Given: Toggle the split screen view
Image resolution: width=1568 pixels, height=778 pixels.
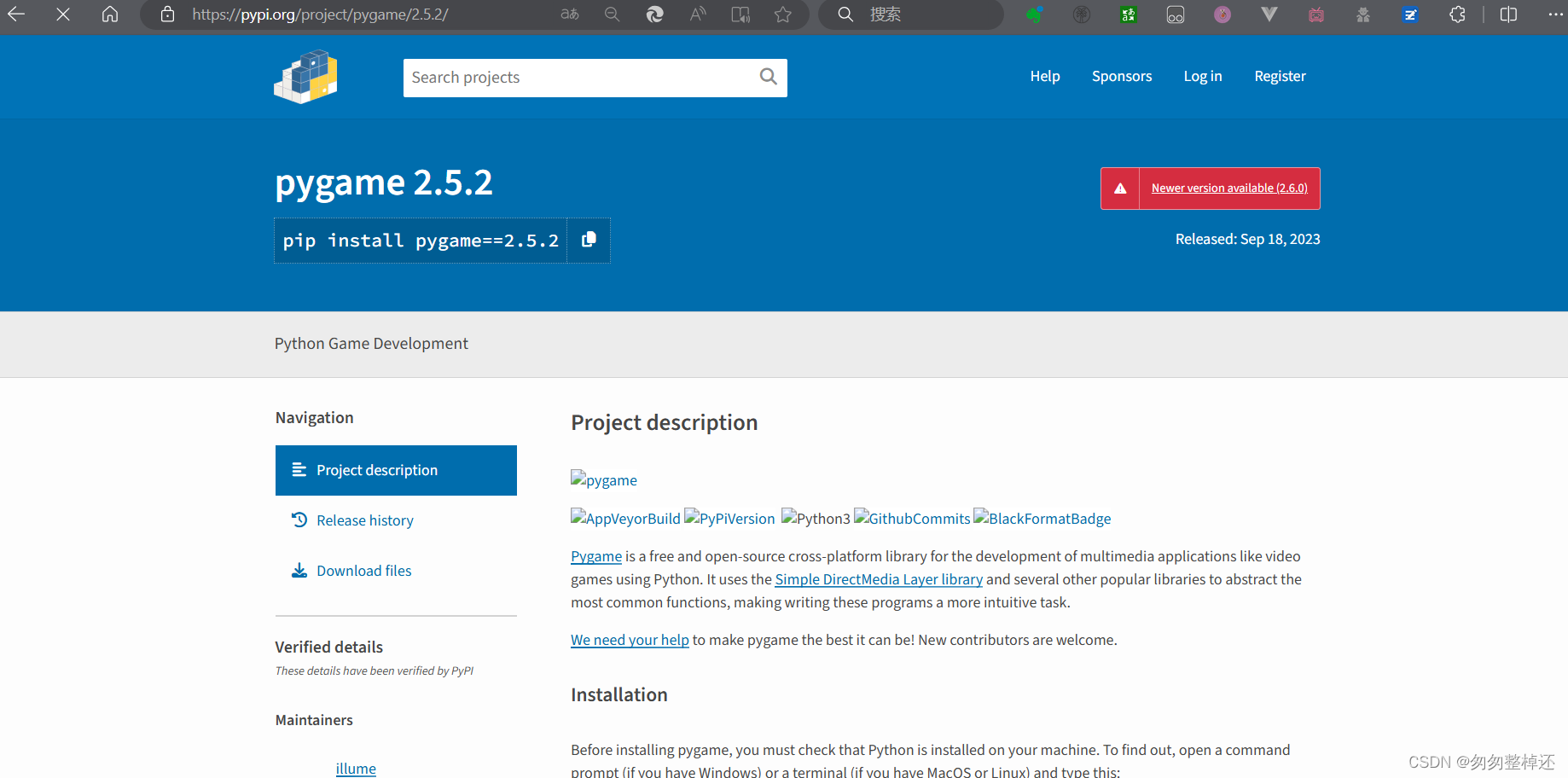Looking at the screenshot, I should pos(1508,15).
